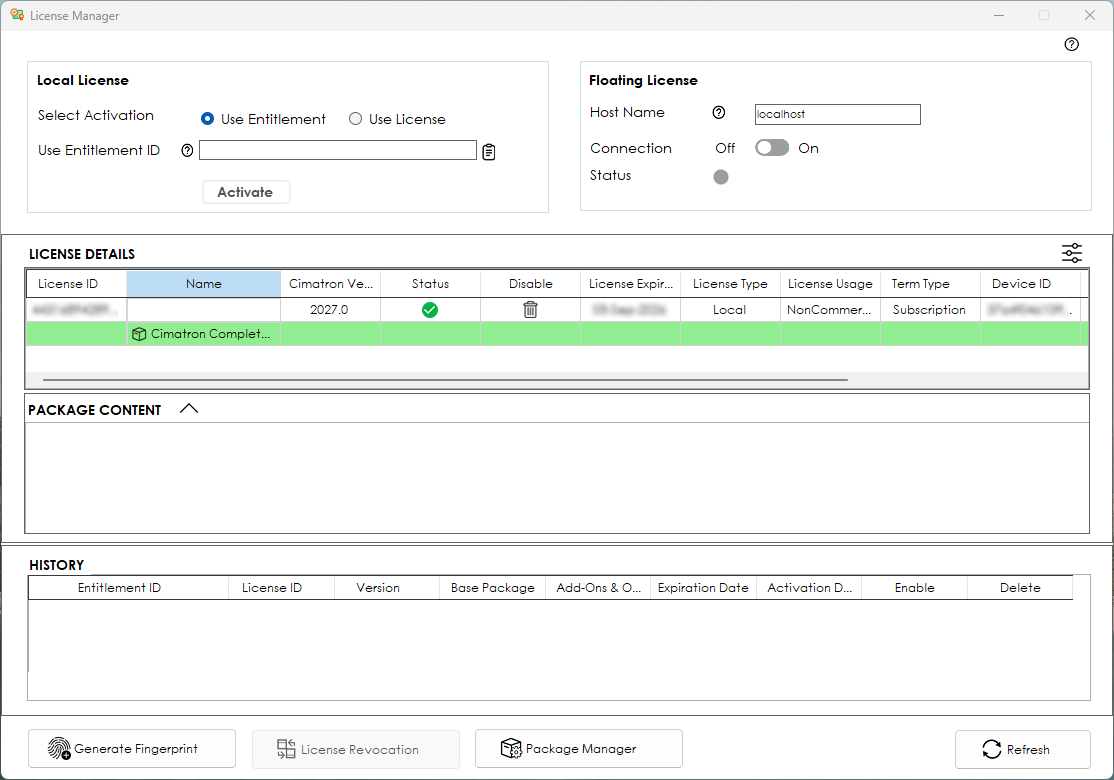The width and height of the screenshot is (1114, 780).
Task: Click the License Details horizontal scrollbar
Action: coord(445,380)
